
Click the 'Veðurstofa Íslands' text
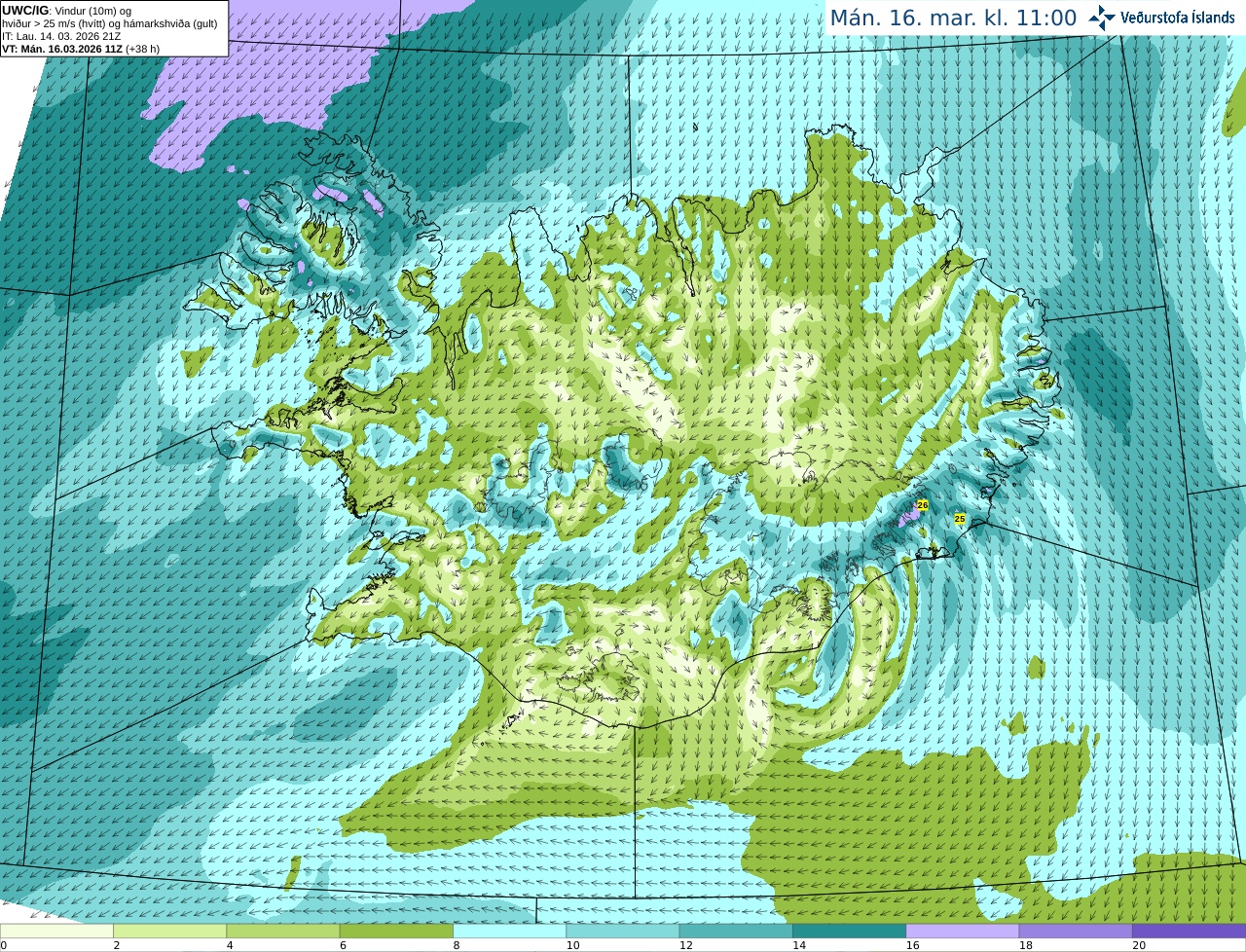coord(1178,18)
